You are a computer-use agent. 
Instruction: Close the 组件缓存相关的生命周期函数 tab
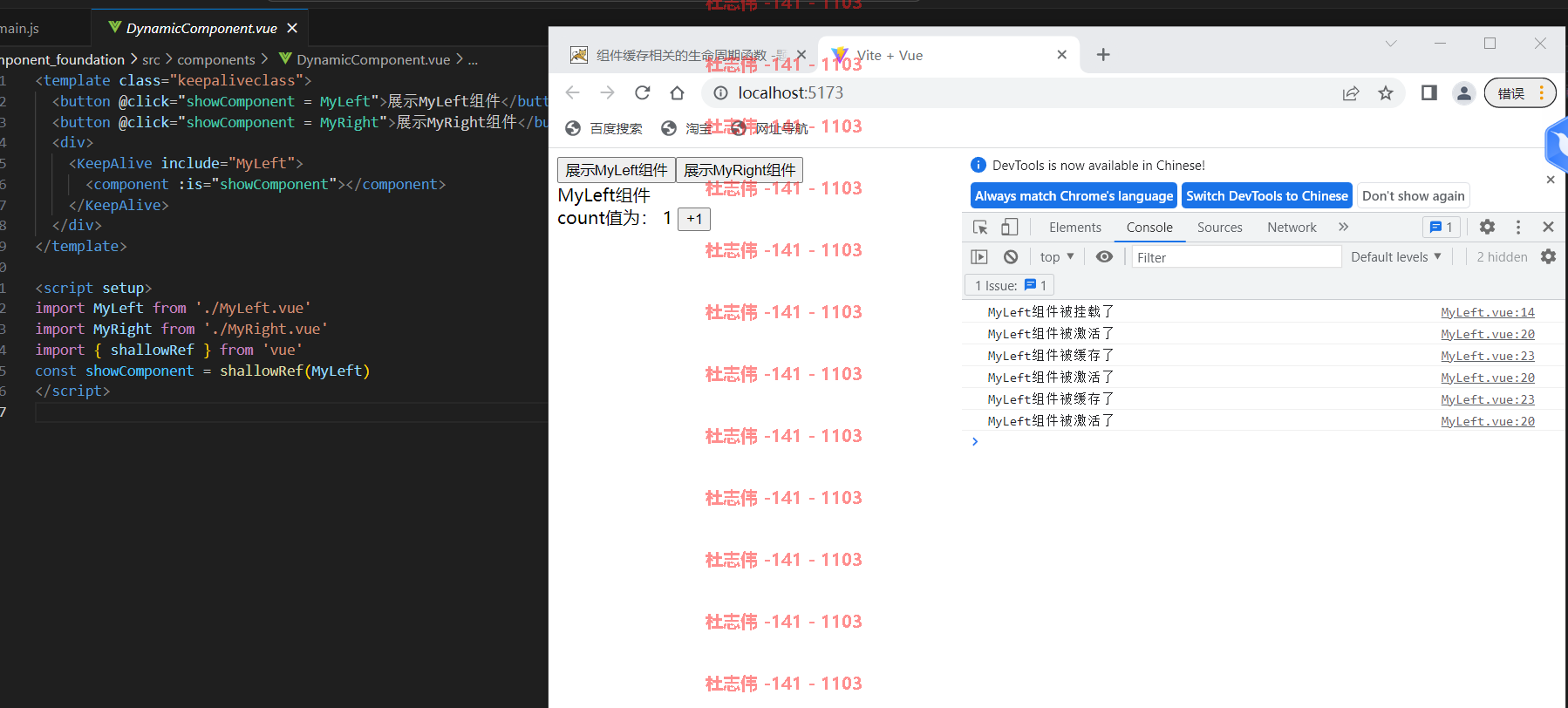801,55
